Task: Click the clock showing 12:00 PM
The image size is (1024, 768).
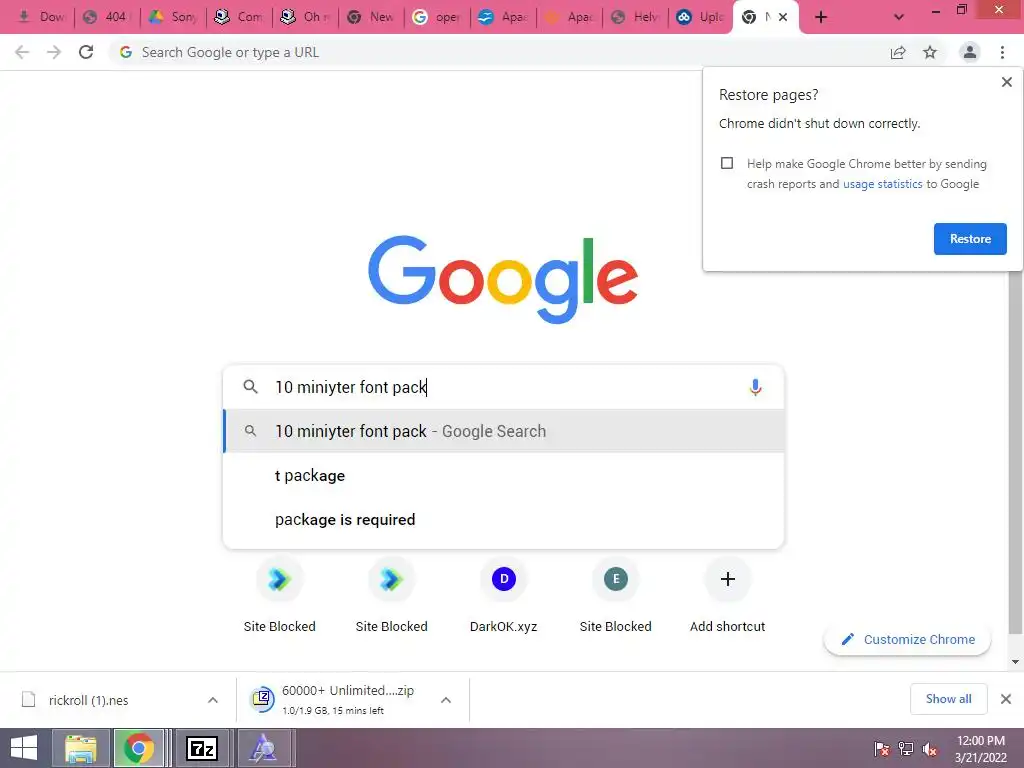Action: tap(980, 741)
